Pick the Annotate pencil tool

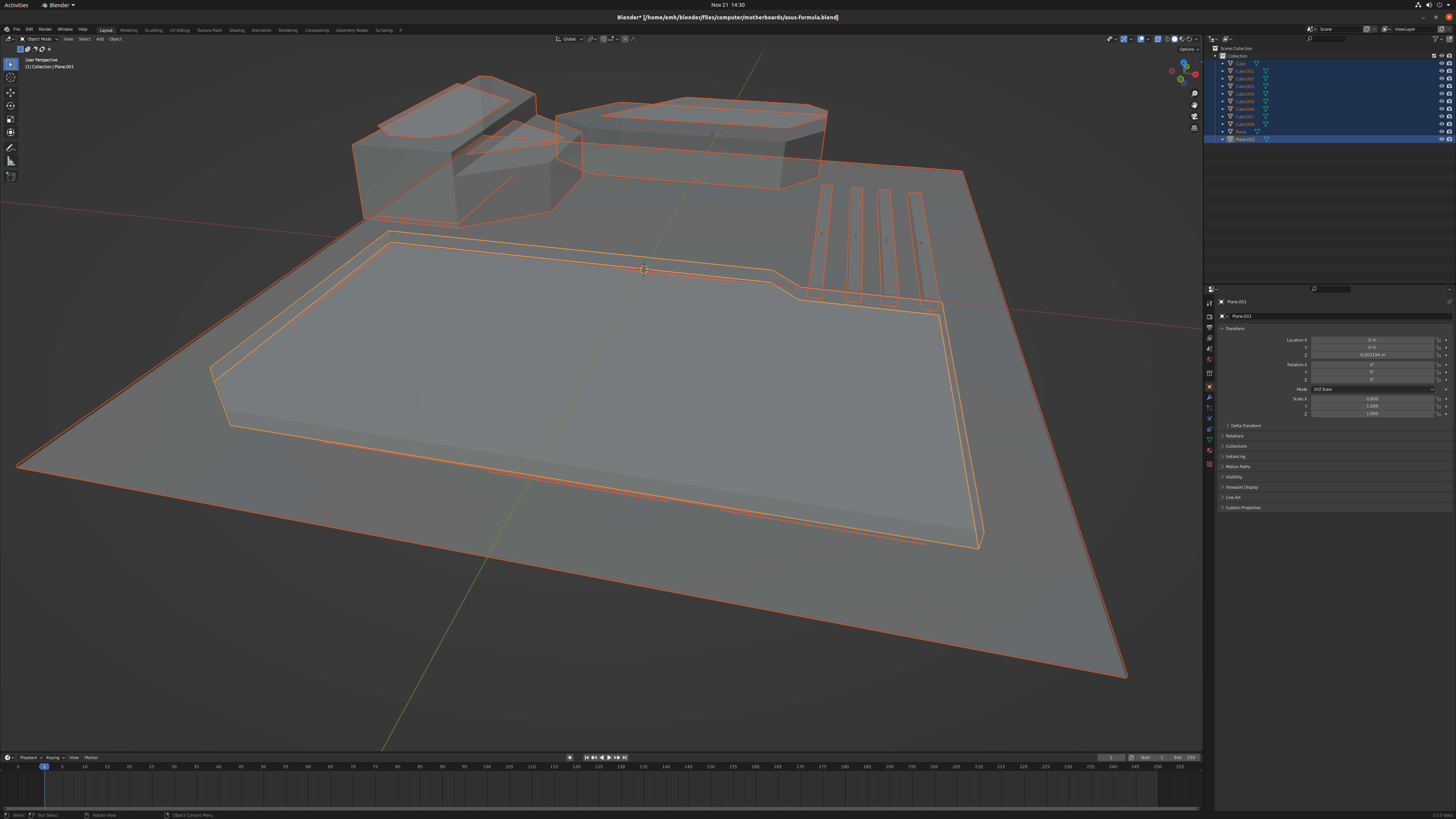pyautogui.click(x=11, y=148)
